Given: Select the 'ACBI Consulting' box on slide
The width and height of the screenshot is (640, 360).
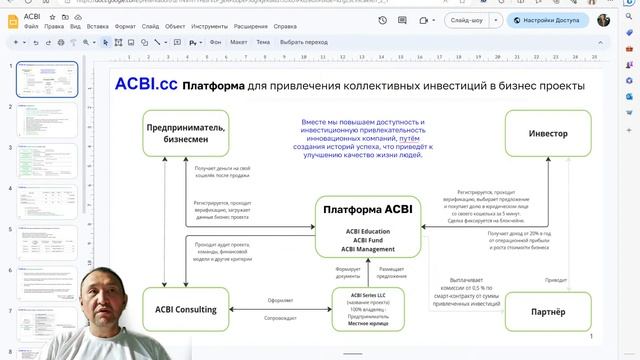Looking at the screenshot, I should pos(186,309).
